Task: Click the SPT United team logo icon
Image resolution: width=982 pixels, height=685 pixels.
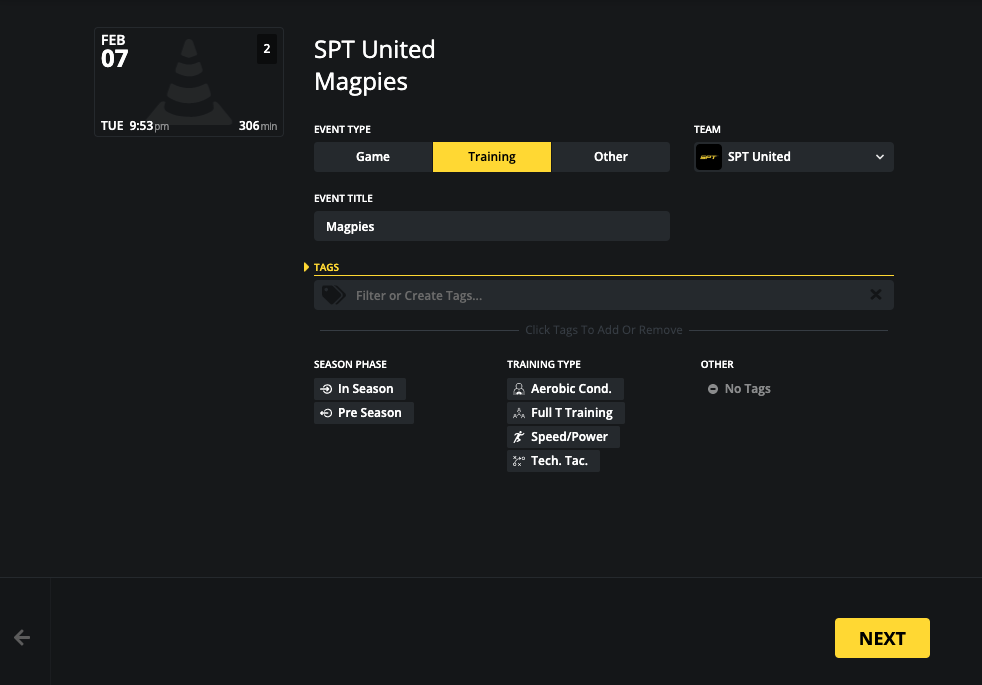Action: point(709,156)
